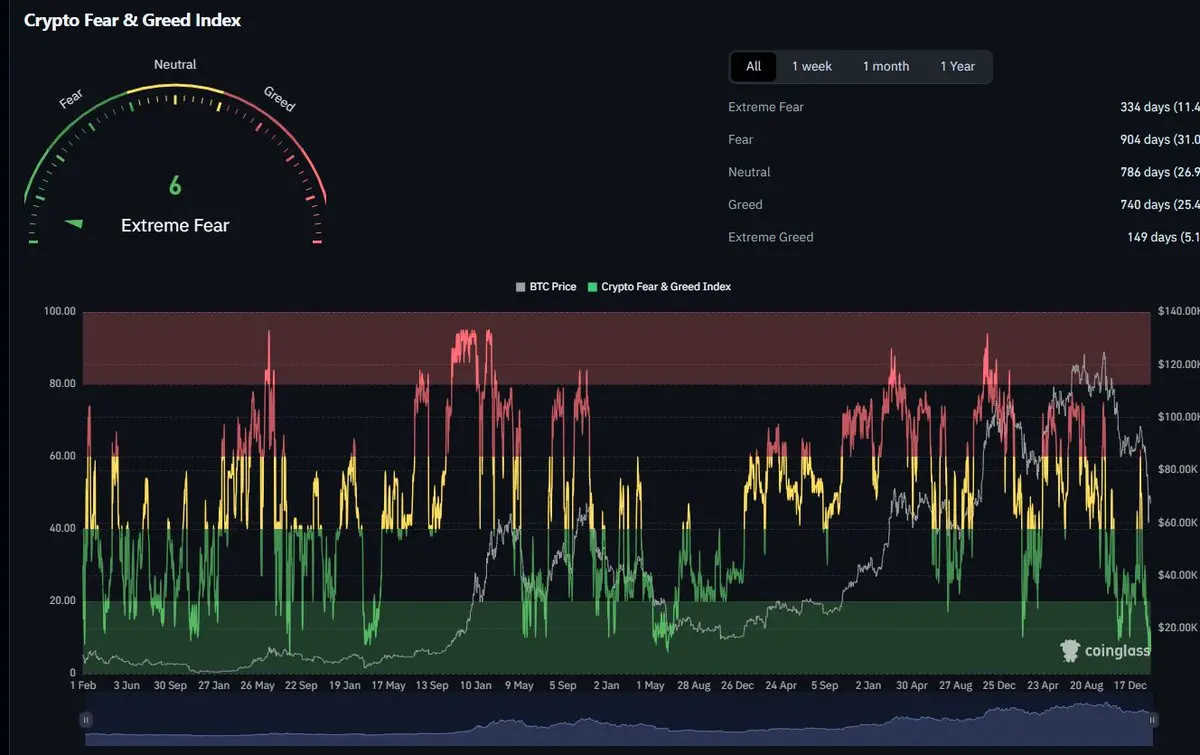Image resolution: width=1200 pixels, height=755 pixels.
Task: Click the Fear statistics row label
Action: click(x=741, y=140)
